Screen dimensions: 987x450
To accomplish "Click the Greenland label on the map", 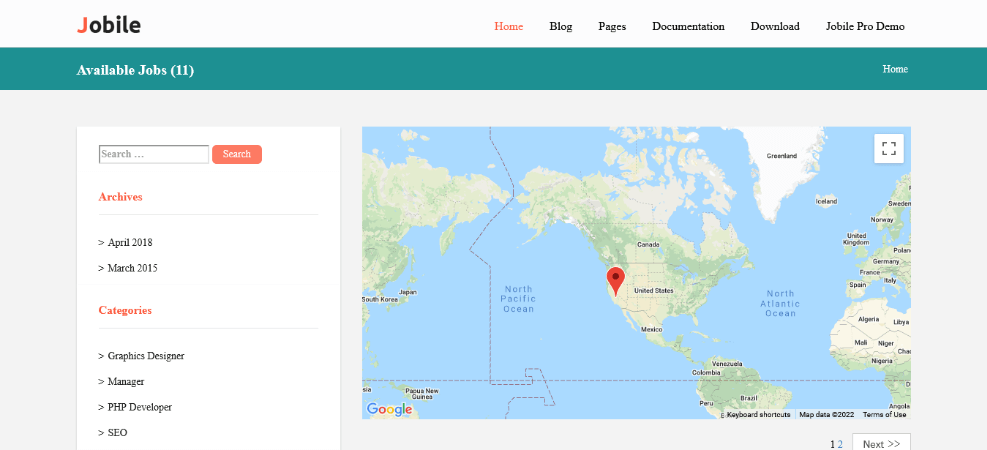I will coord(782,155).
